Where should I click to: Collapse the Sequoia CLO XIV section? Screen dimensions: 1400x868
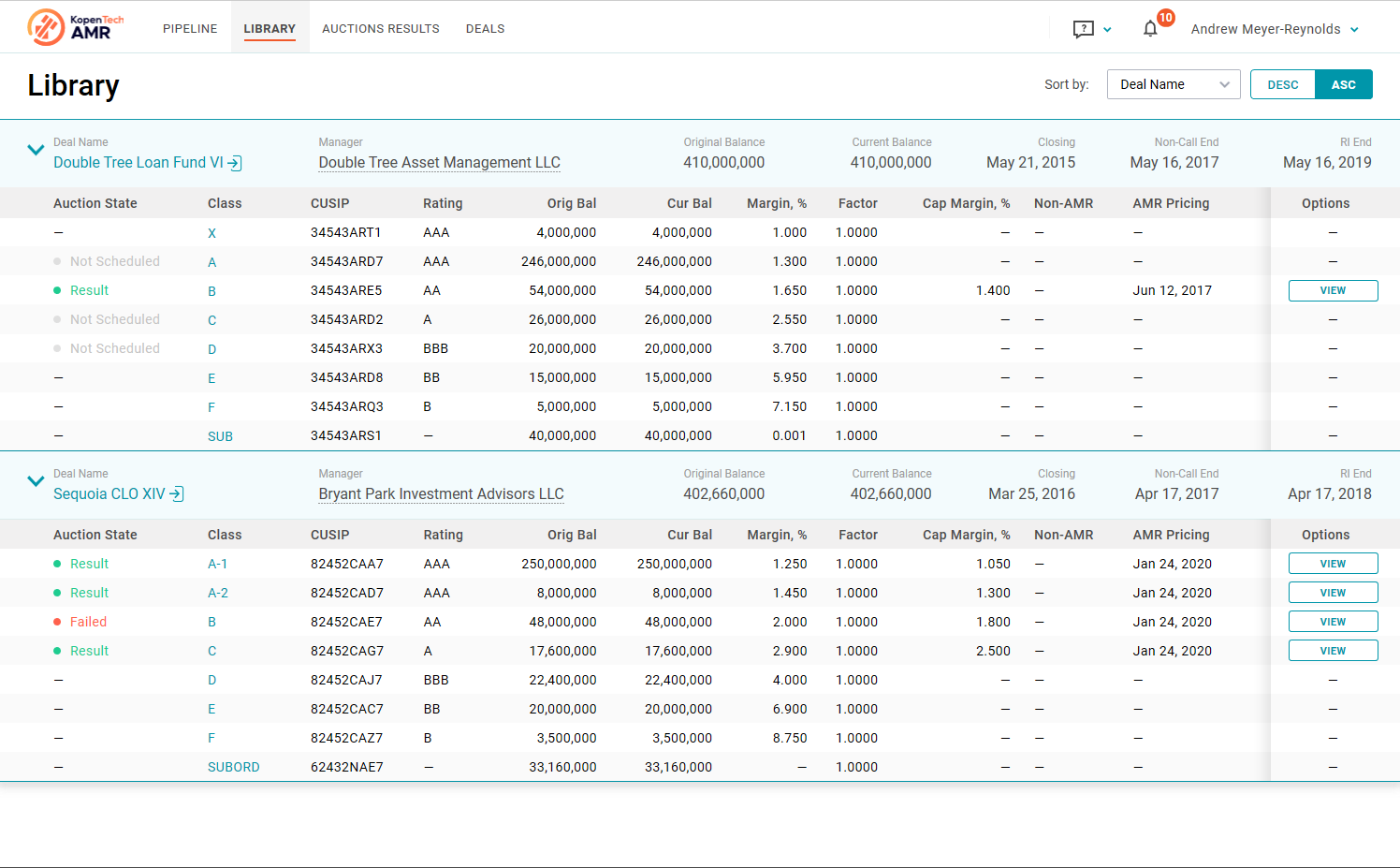click(36, 481)
